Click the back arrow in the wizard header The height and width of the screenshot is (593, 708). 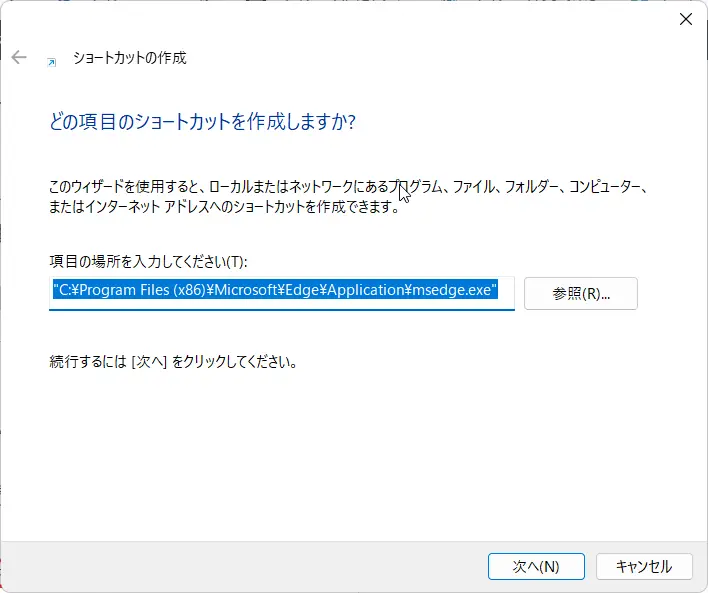[19, 58]
